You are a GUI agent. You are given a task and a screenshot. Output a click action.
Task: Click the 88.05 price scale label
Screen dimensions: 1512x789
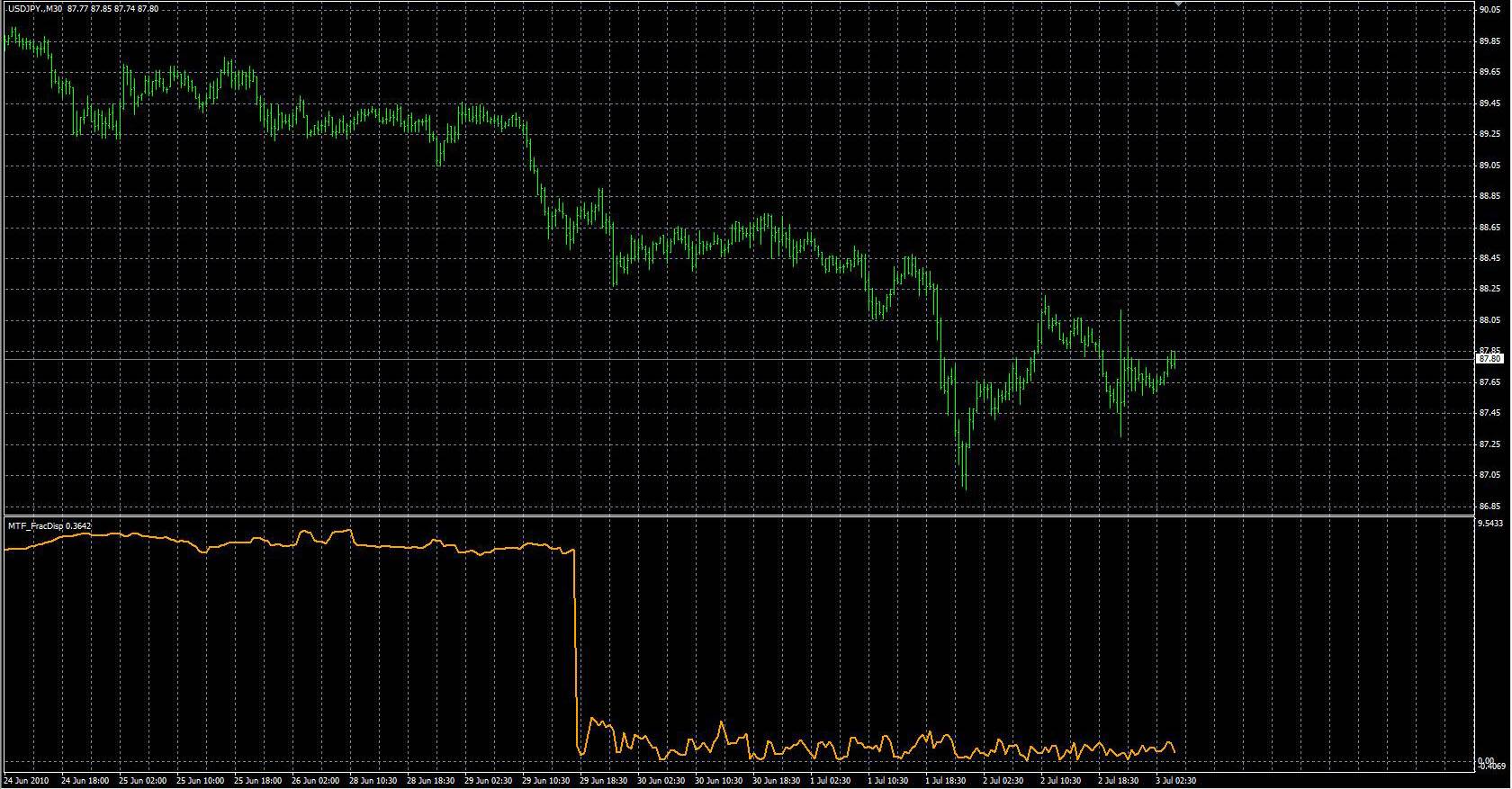click(x=1489, y=320)
